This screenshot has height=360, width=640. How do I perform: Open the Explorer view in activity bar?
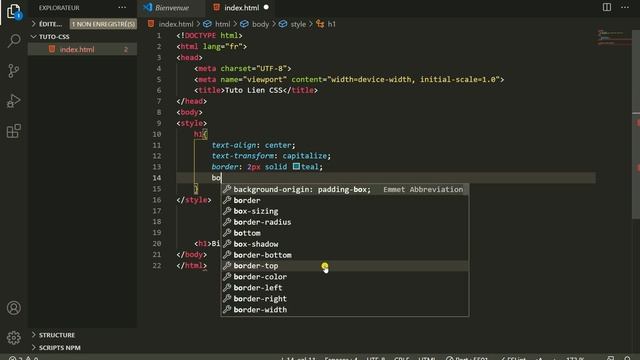pyautogui.click(x=13, y=11)
